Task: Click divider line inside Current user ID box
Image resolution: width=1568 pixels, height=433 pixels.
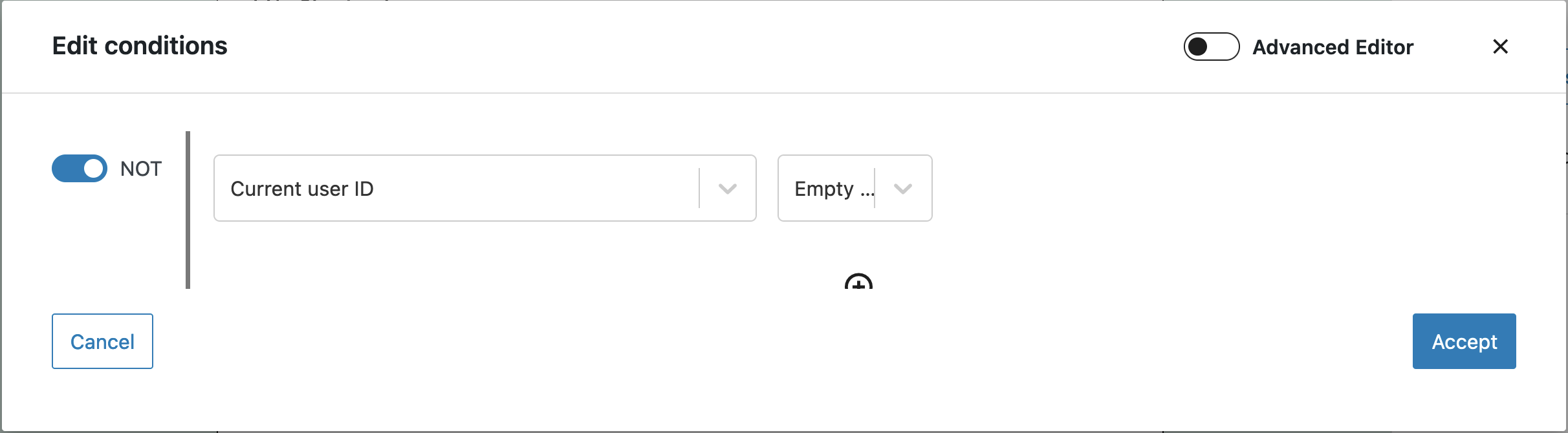Action: [x=699, y=188]
